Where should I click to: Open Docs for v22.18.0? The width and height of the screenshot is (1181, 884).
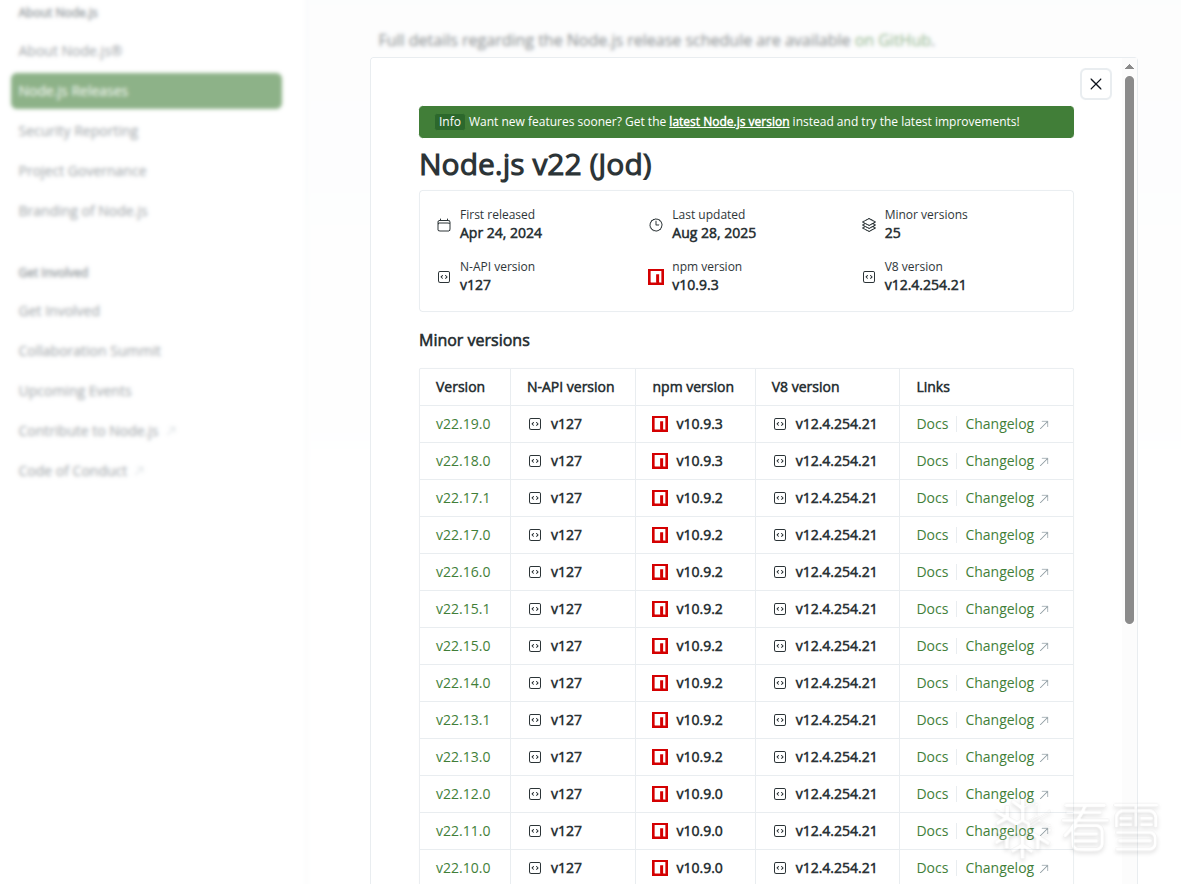coord(932,461)
